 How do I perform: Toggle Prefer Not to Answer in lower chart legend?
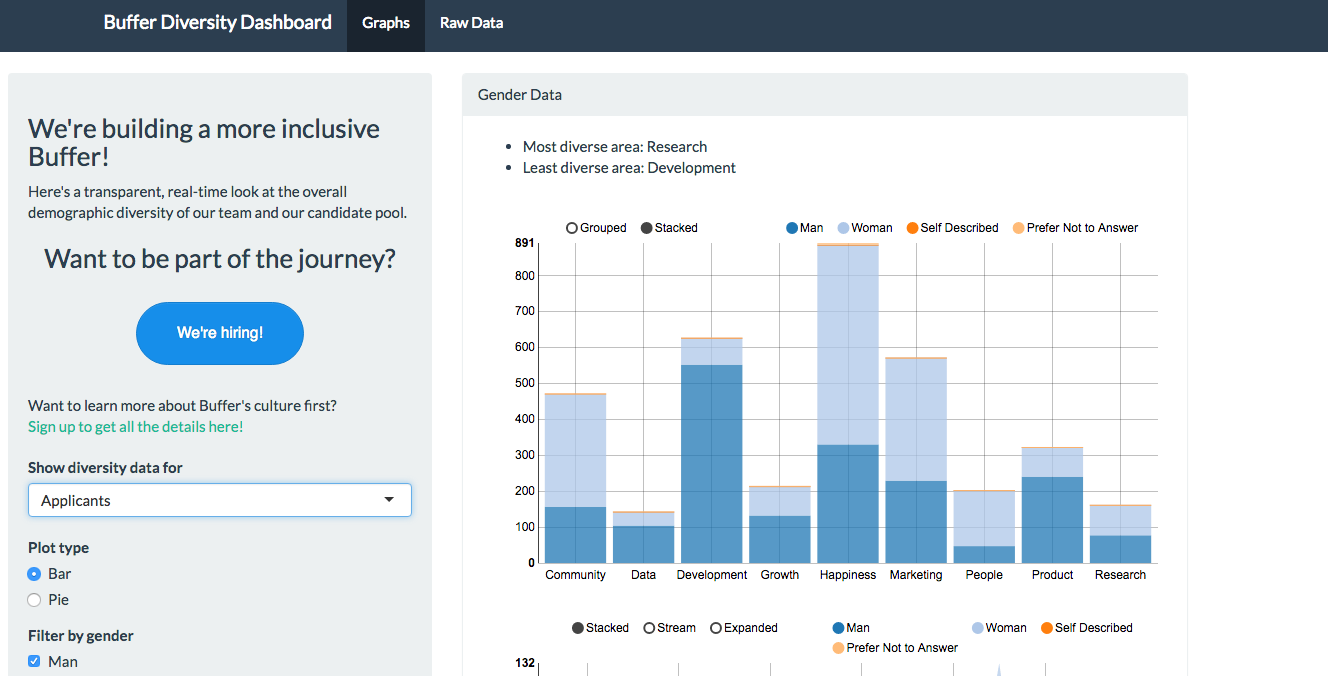(895, 648)
